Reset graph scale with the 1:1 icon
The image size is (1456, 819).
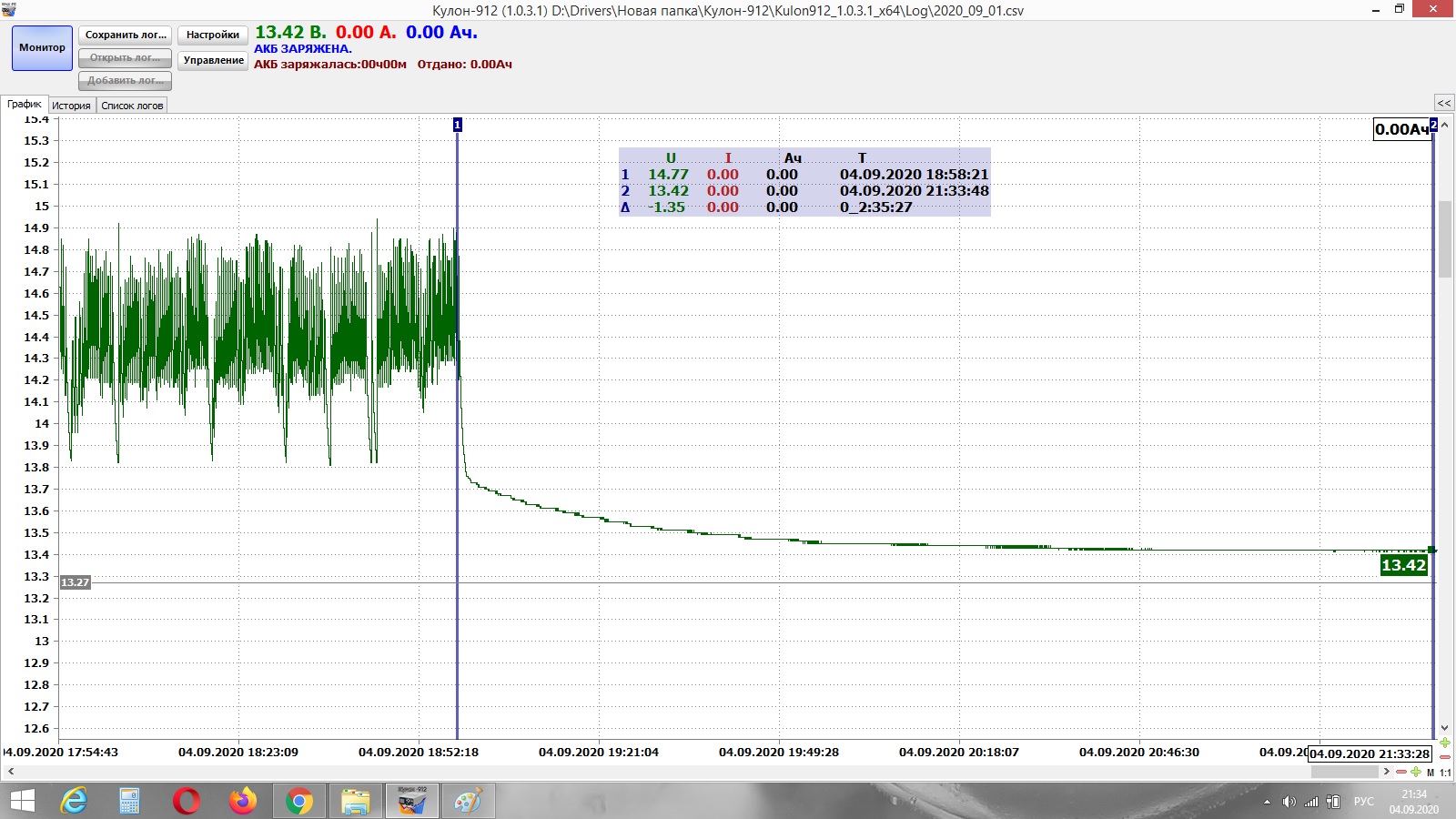tap(1446, 773)
